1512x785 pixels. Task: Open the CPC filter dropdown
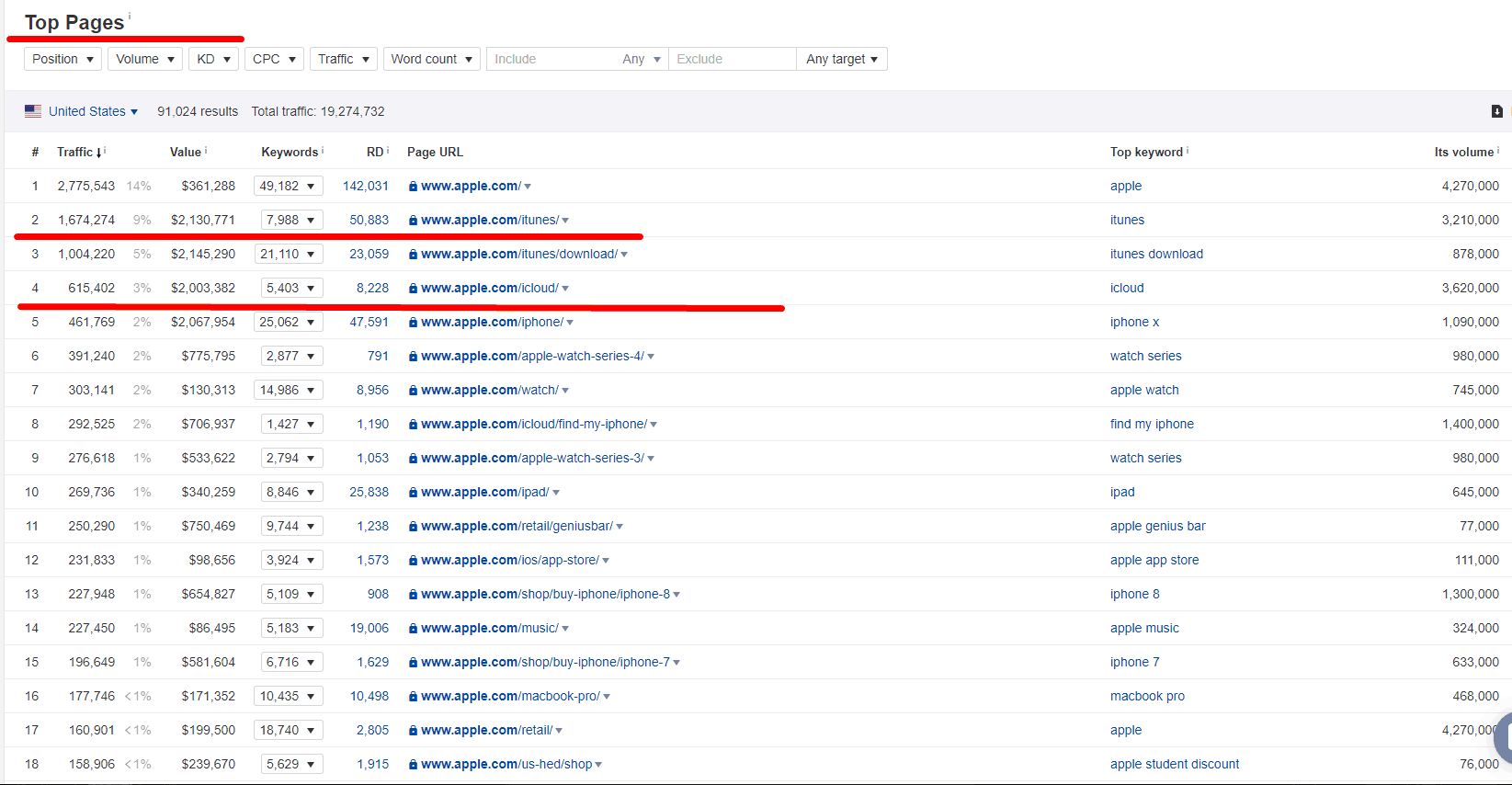[x=274, y=59]
